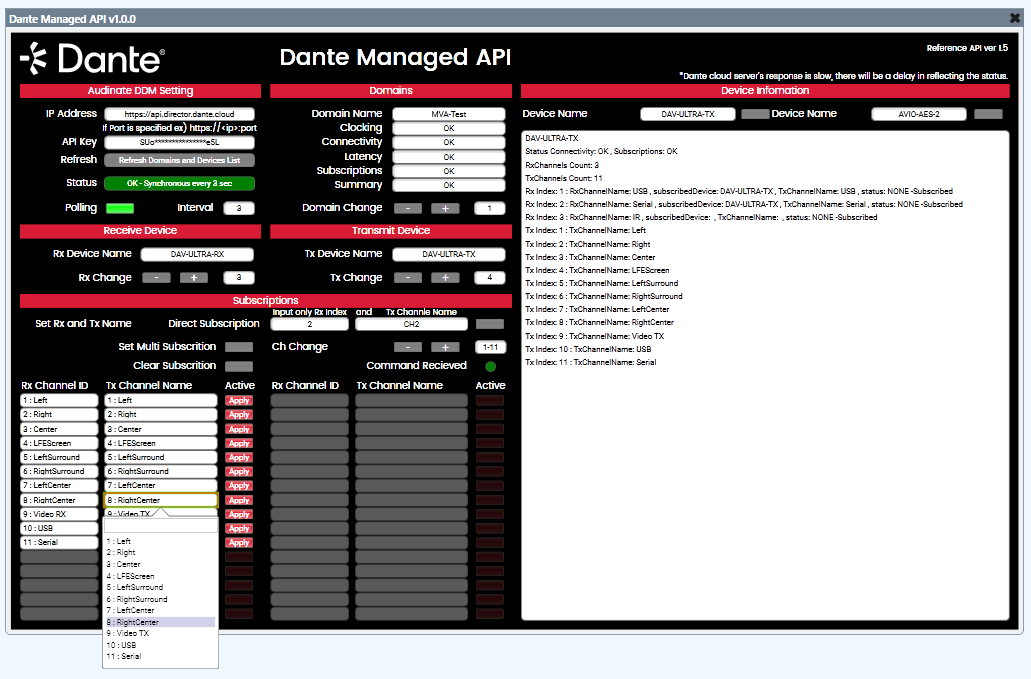1031x679 pixels.
Task: Click Refresh Domains and Devices List
Action: [x=180, y=160]
